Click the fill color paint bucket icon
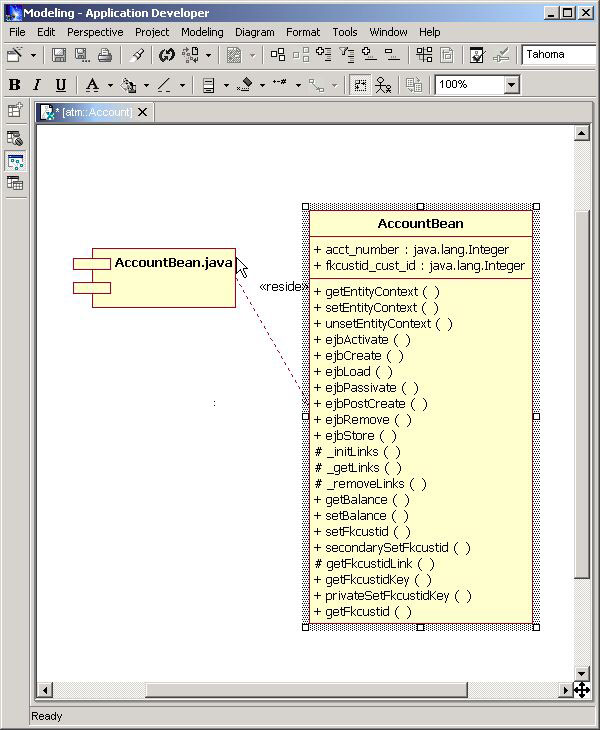600x730 pixels. (128, 85)
